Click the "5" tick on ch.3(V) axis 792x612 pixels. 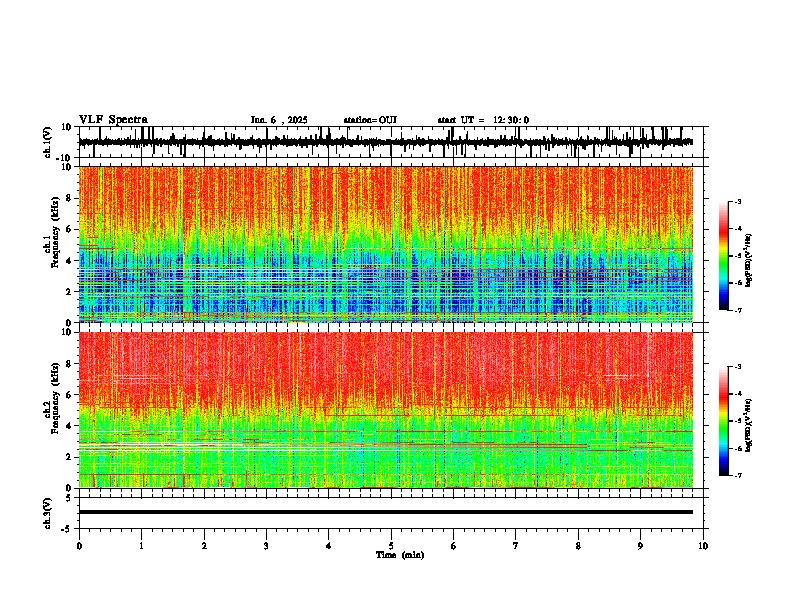pos(70,497)
